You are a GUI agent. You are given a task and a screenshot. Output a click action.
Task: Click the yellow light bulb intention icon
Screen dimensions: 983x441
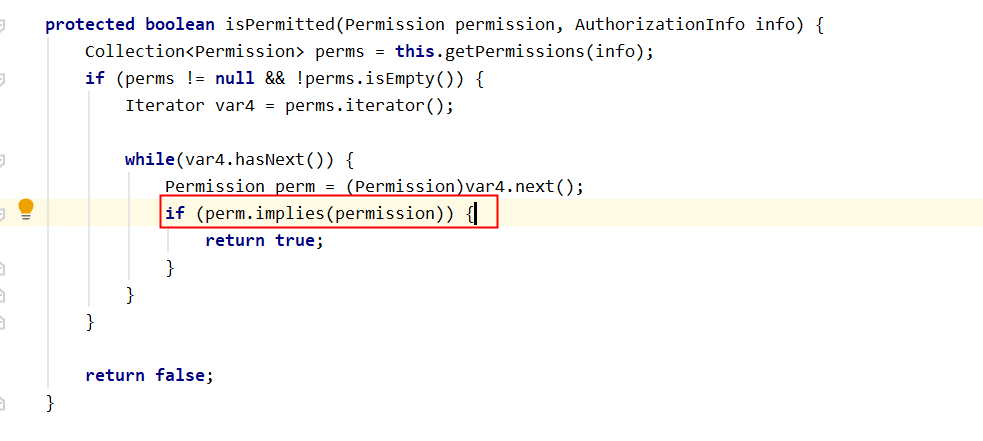[26, 208]
